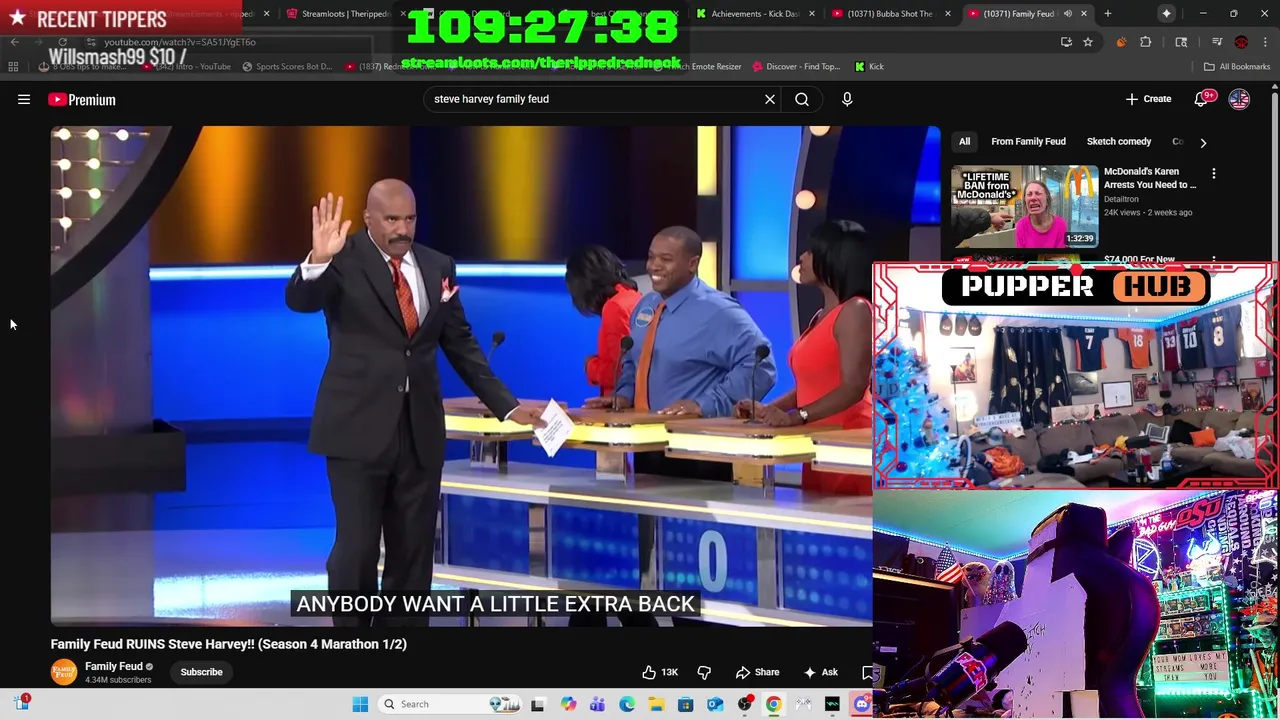Open Kick bookmark
Screen dimensions: 1280x720
[x=869, y=67]
